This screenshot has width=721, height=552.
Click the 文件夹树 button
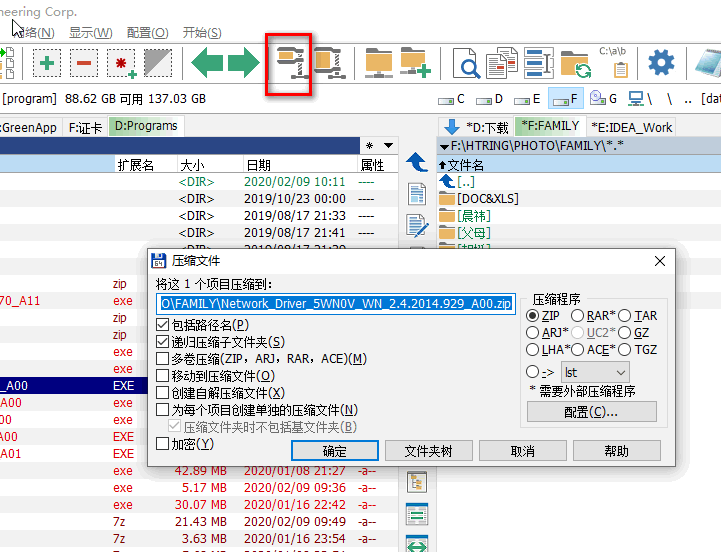429,451
